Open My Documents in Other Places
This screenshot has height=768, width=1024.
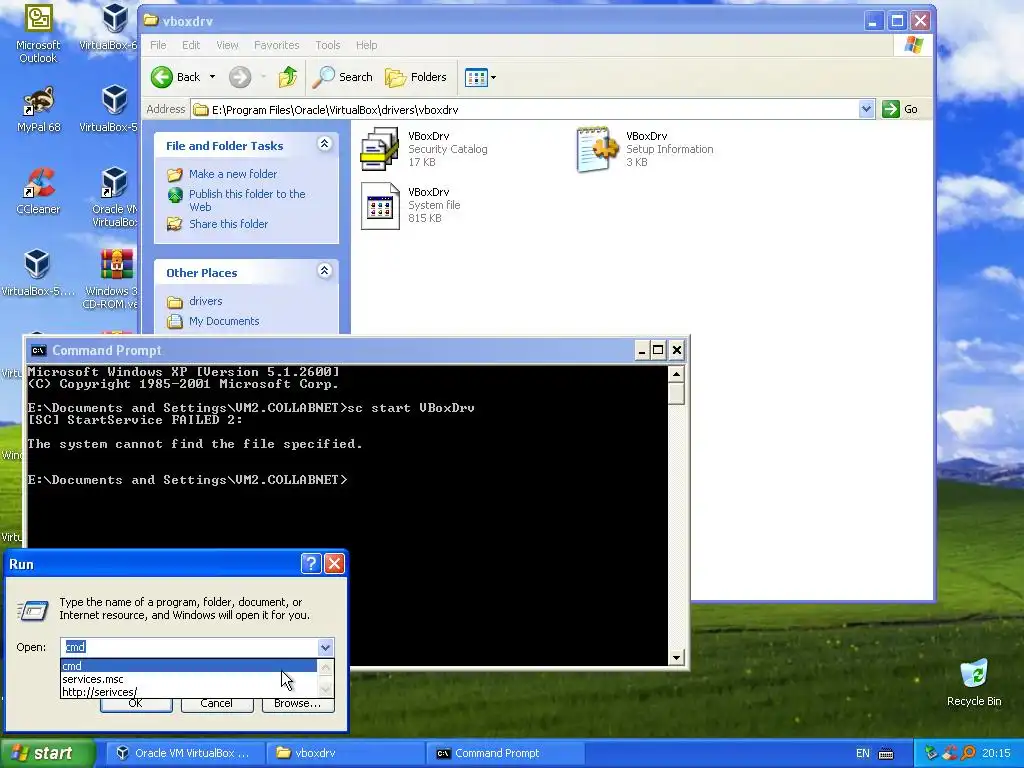[x=224, y=321]
